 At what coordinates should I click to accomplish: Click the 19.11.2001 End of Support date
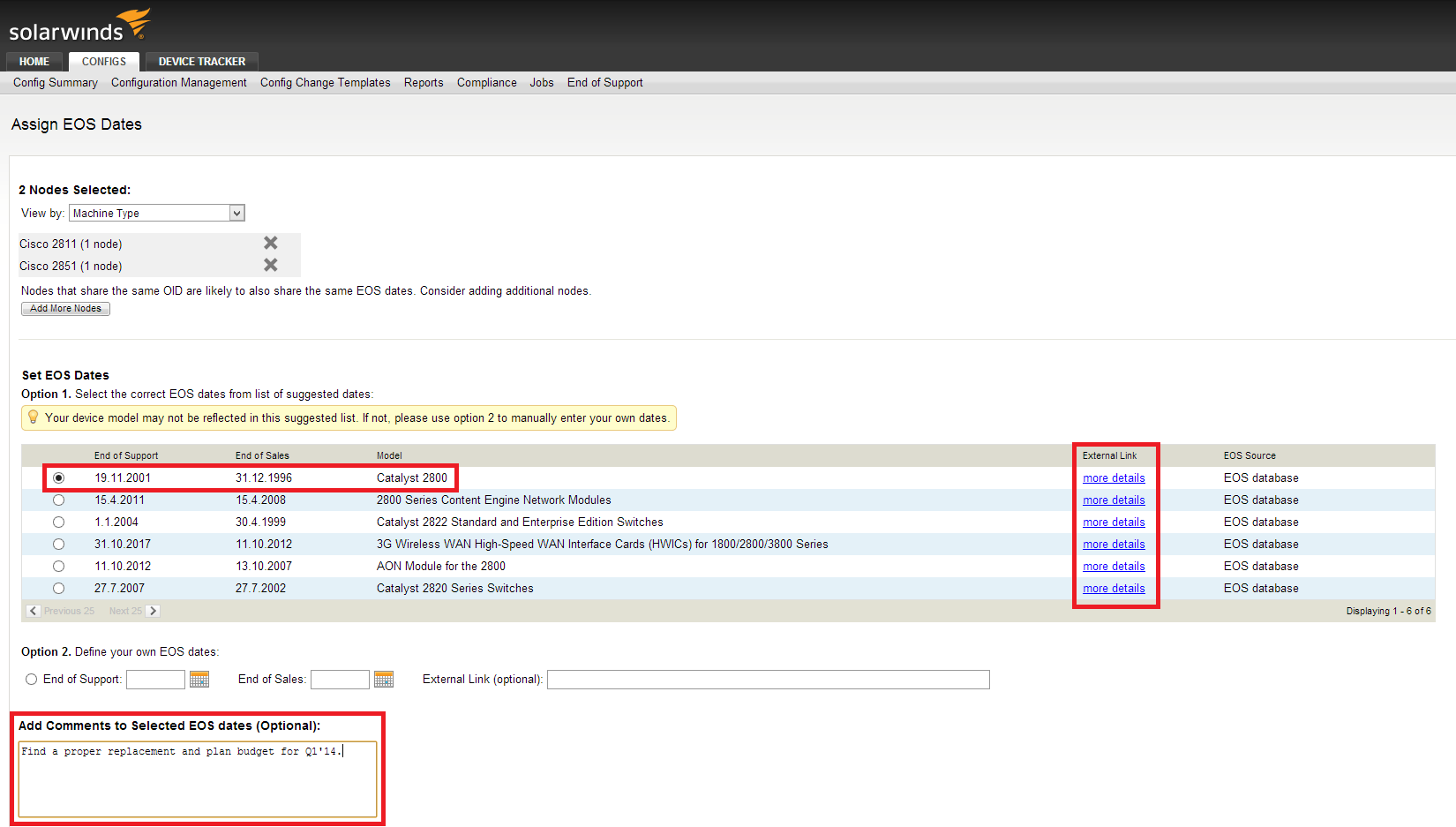click(x=123, y=478)
